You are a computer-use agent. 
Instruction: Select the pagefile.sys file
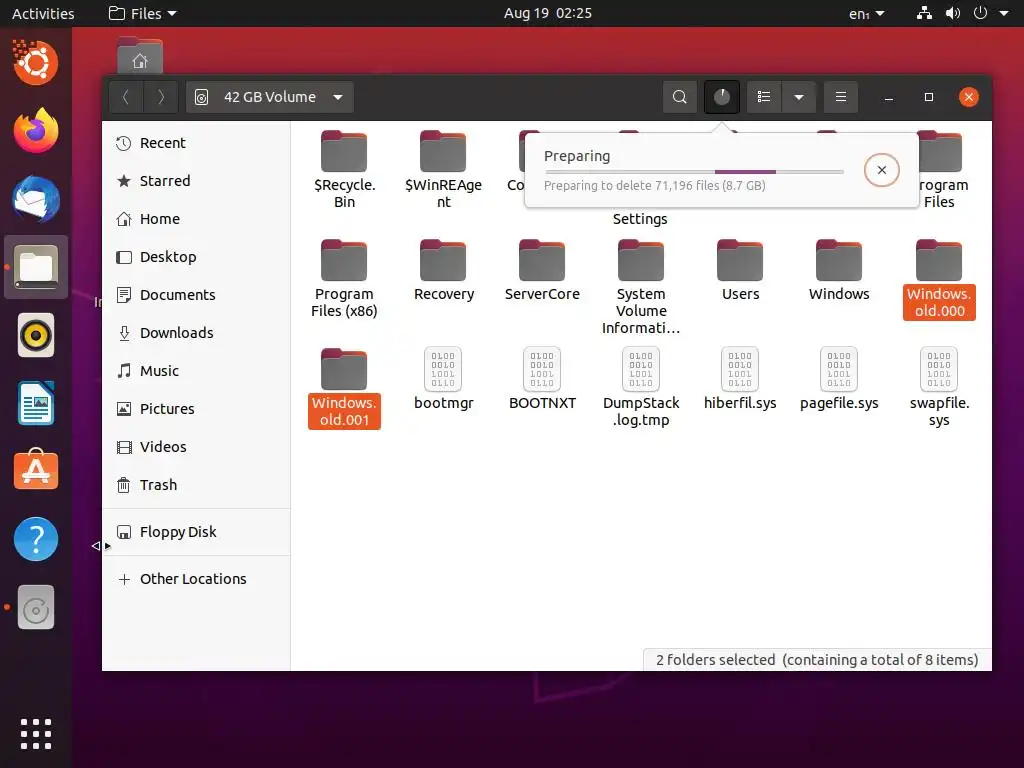[839, 379]
